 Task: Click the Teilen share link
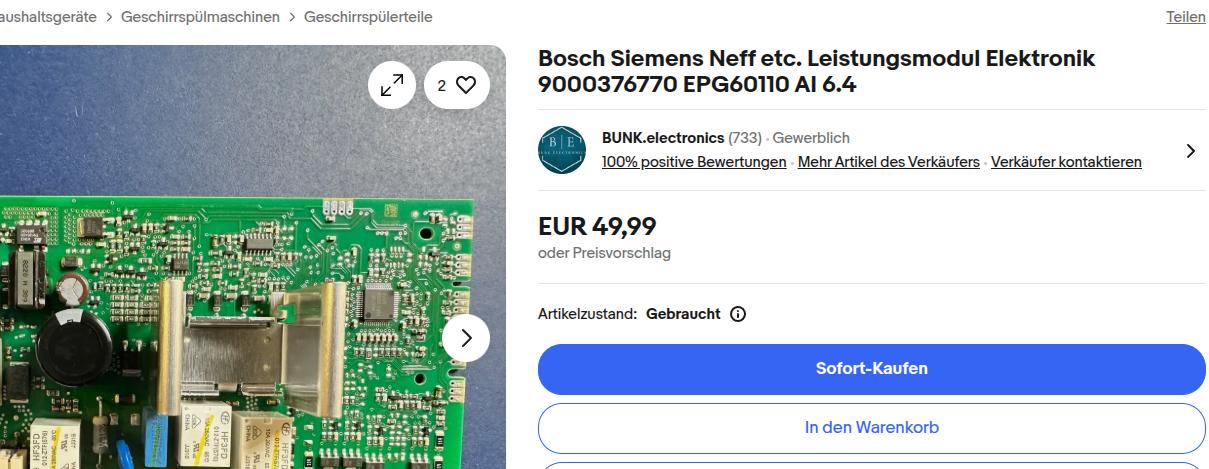click(x=1185, y=17)
